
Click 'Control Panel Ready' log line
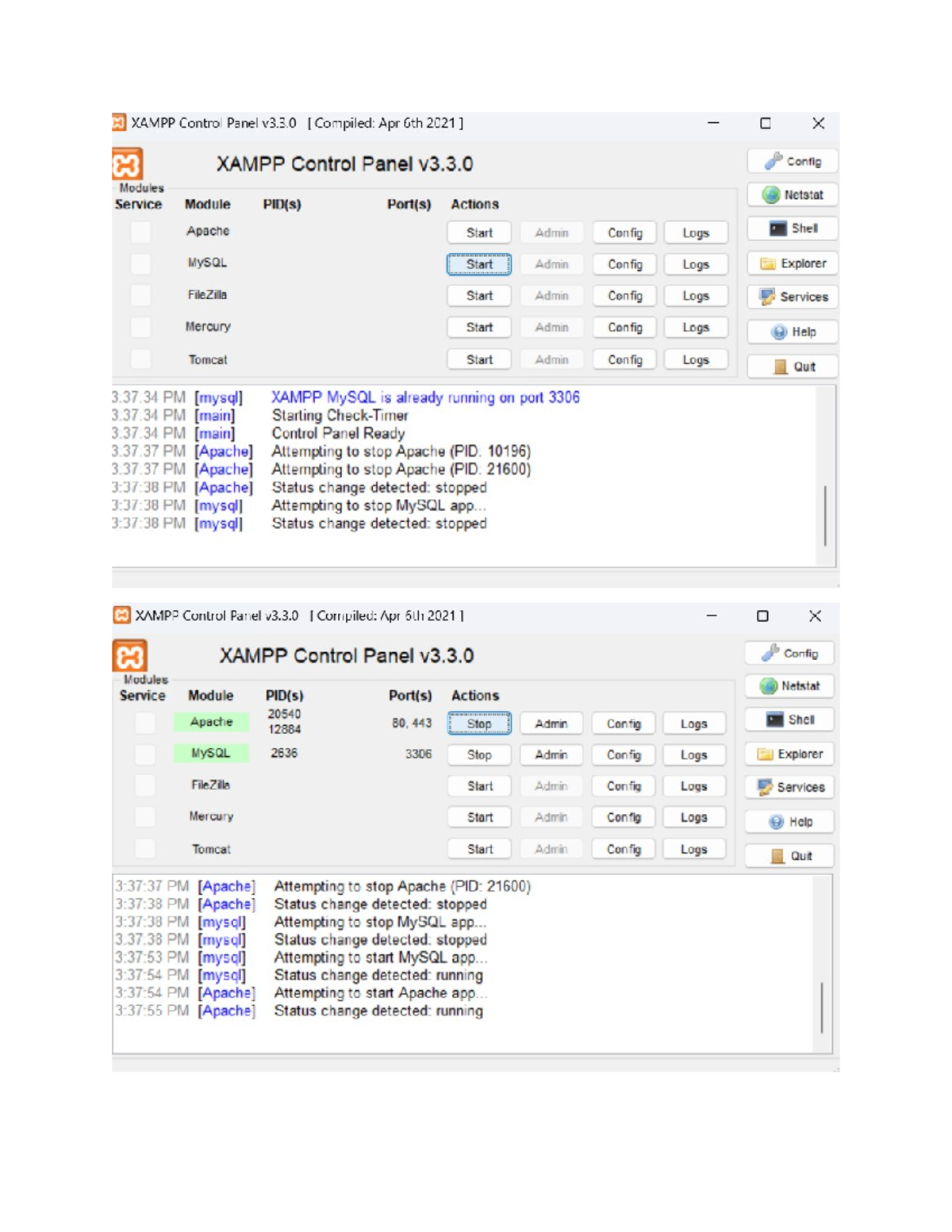338,433
